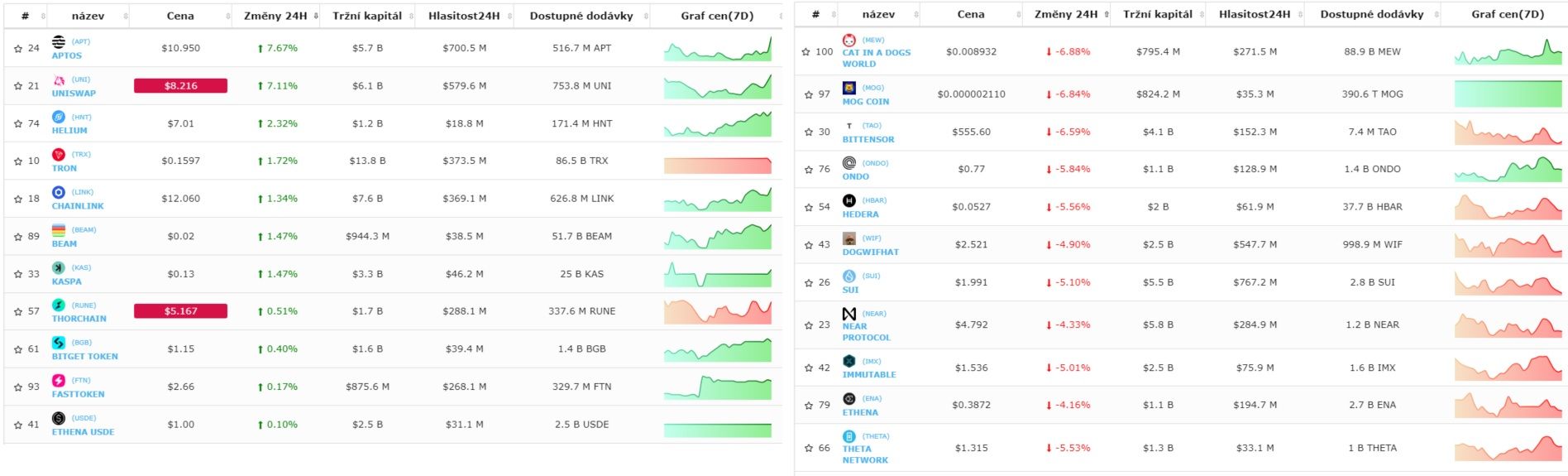Sort right table by Cena column
The image size is (1568, 476).
point(971,14)
